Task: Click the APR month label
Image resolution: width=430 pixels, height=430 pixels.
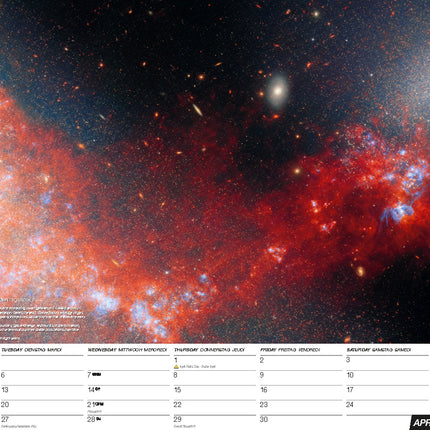Action: pos(421,423)
